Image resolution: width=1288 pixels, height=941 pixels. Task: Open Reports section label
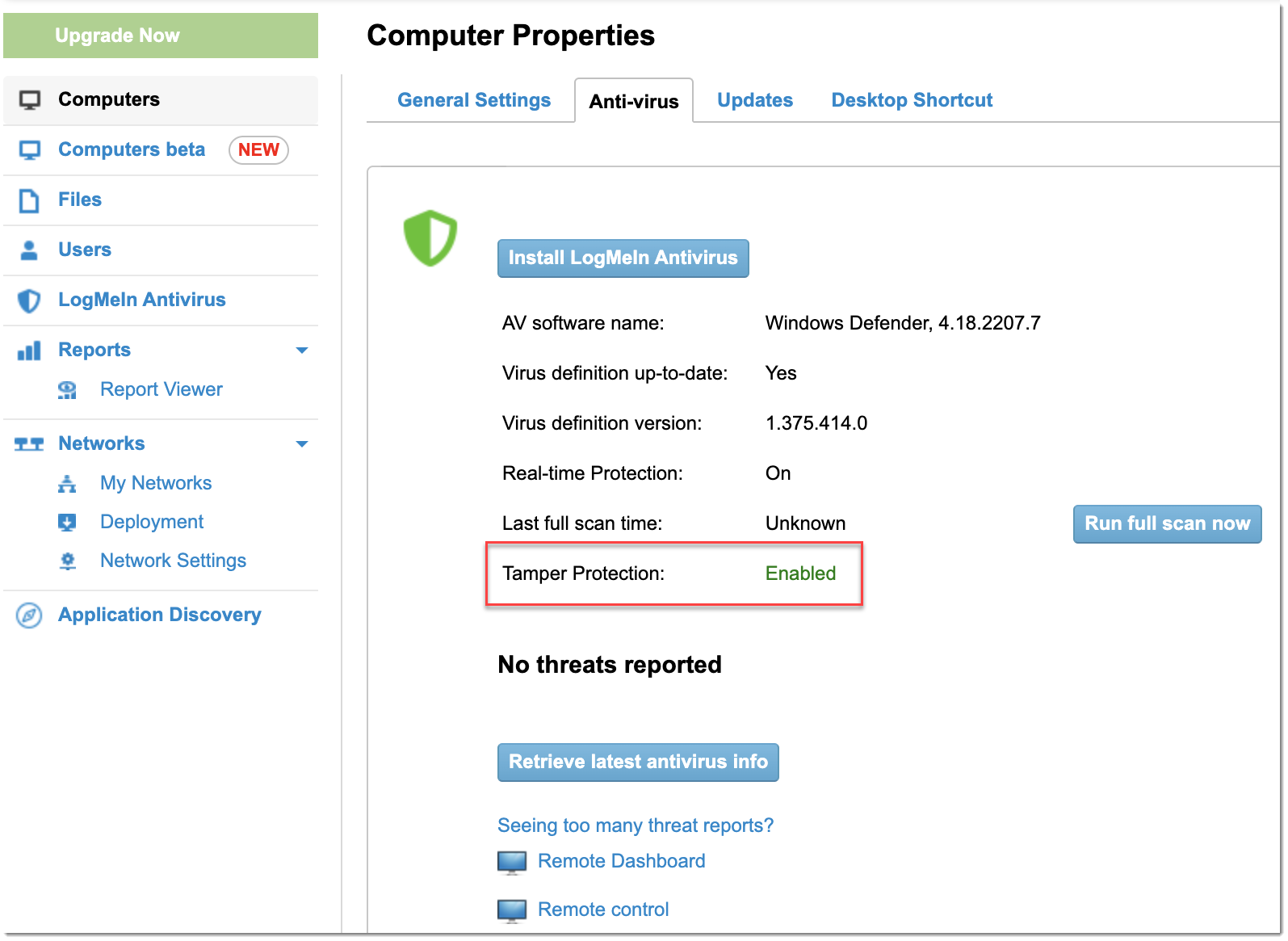94,350
